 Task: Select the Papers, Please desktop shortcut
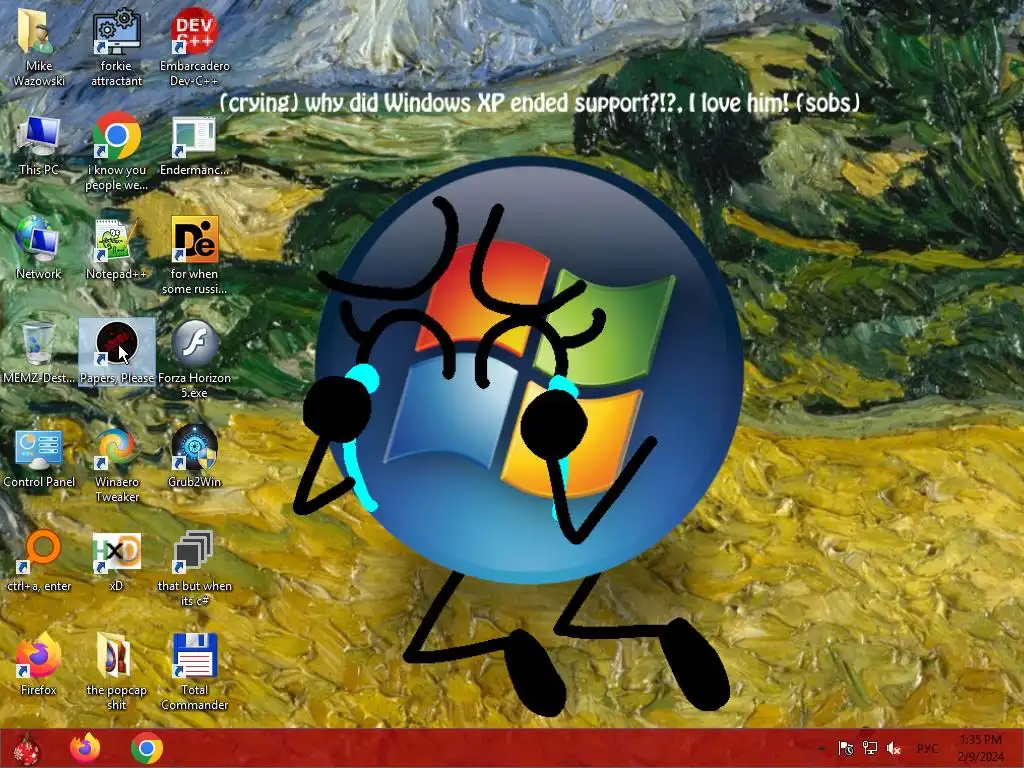pyautogui.click(x=117, y=353)
